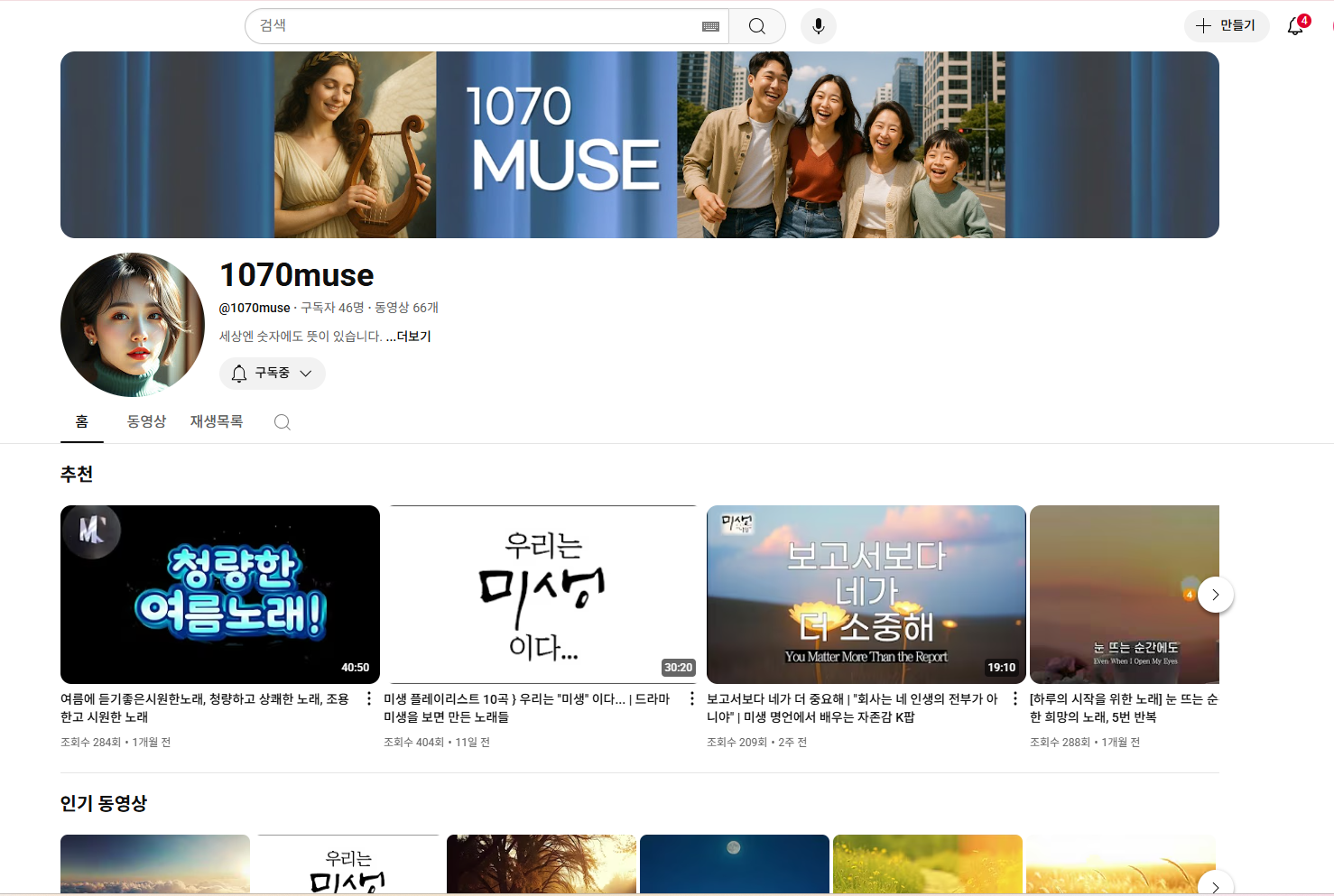
Task: Click the @1070muse handle text
Action: (x=255, y=308)
